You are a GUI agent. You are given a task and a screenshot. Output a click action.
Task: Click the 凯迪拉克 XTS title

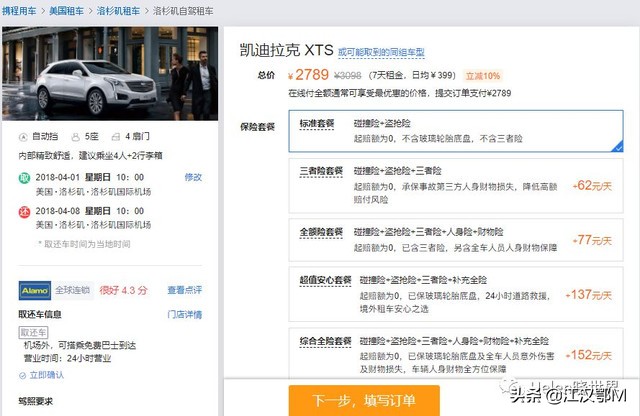click(x=287, y=50)
